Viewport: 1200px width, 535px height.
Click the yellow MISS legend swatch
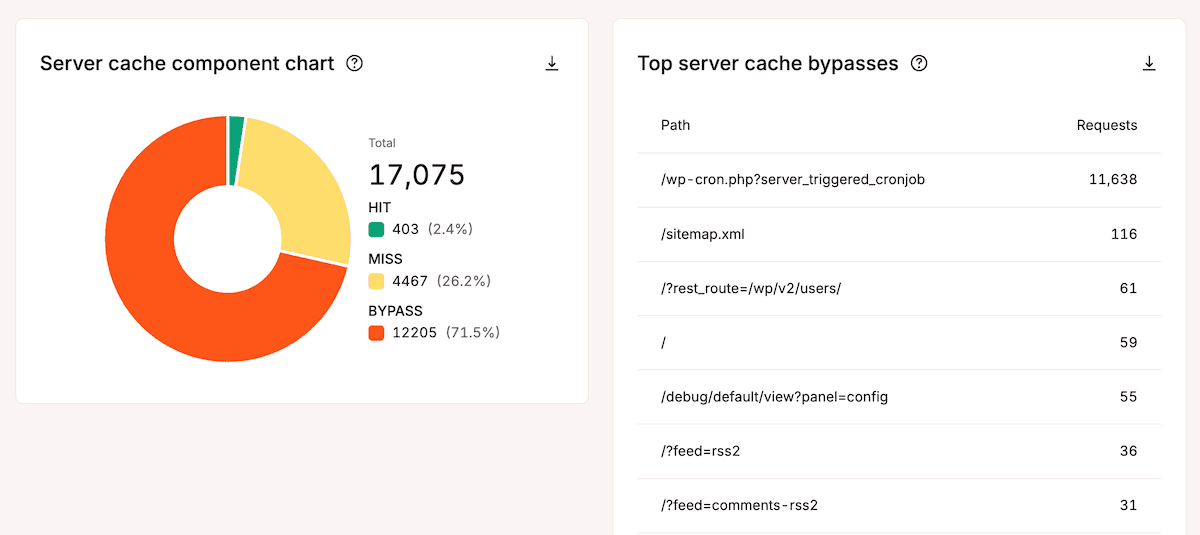pyautogui.click(x=376, y=281)
